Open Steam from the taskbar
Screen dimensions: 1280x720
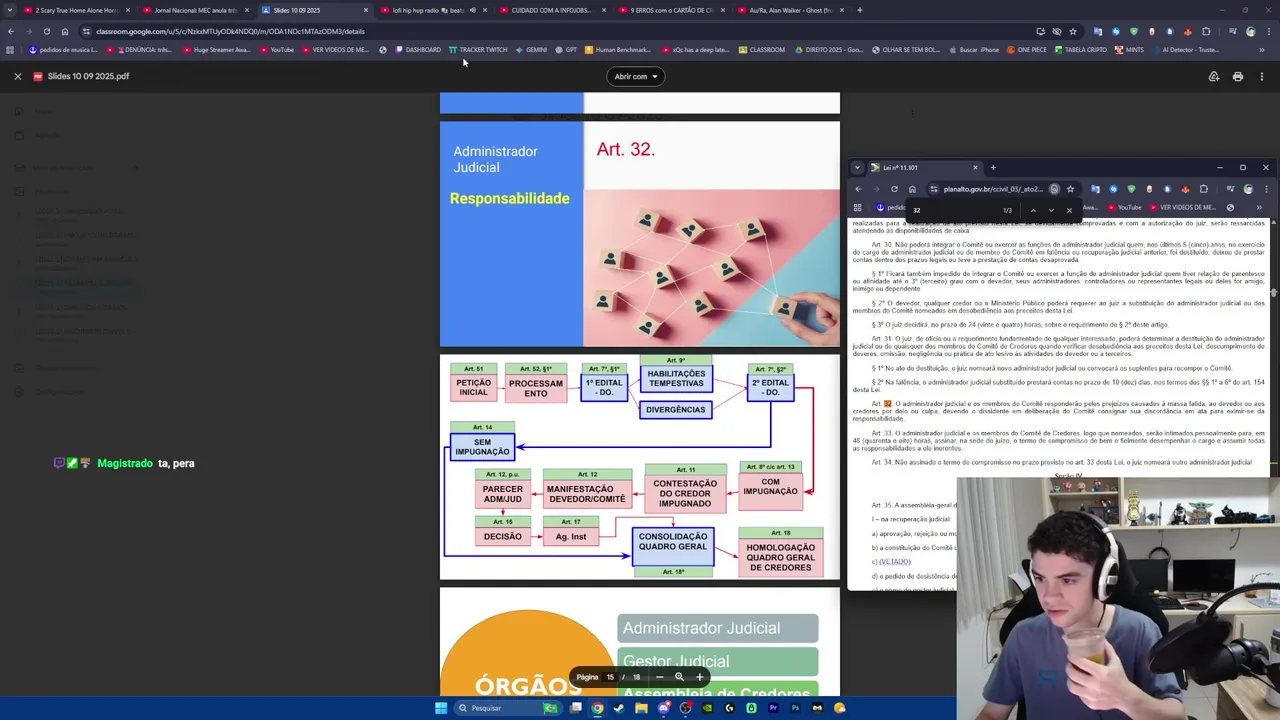[x=619, y=708]
